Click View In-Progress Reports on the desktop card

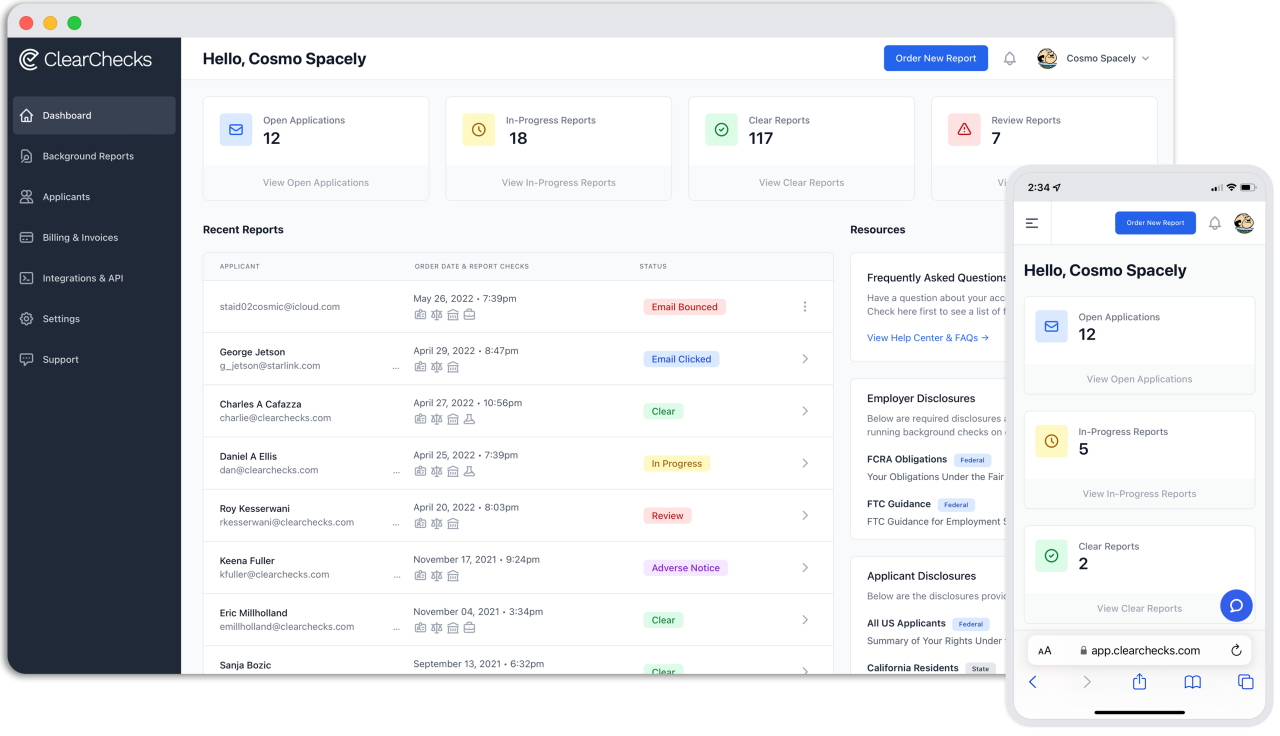558,183
